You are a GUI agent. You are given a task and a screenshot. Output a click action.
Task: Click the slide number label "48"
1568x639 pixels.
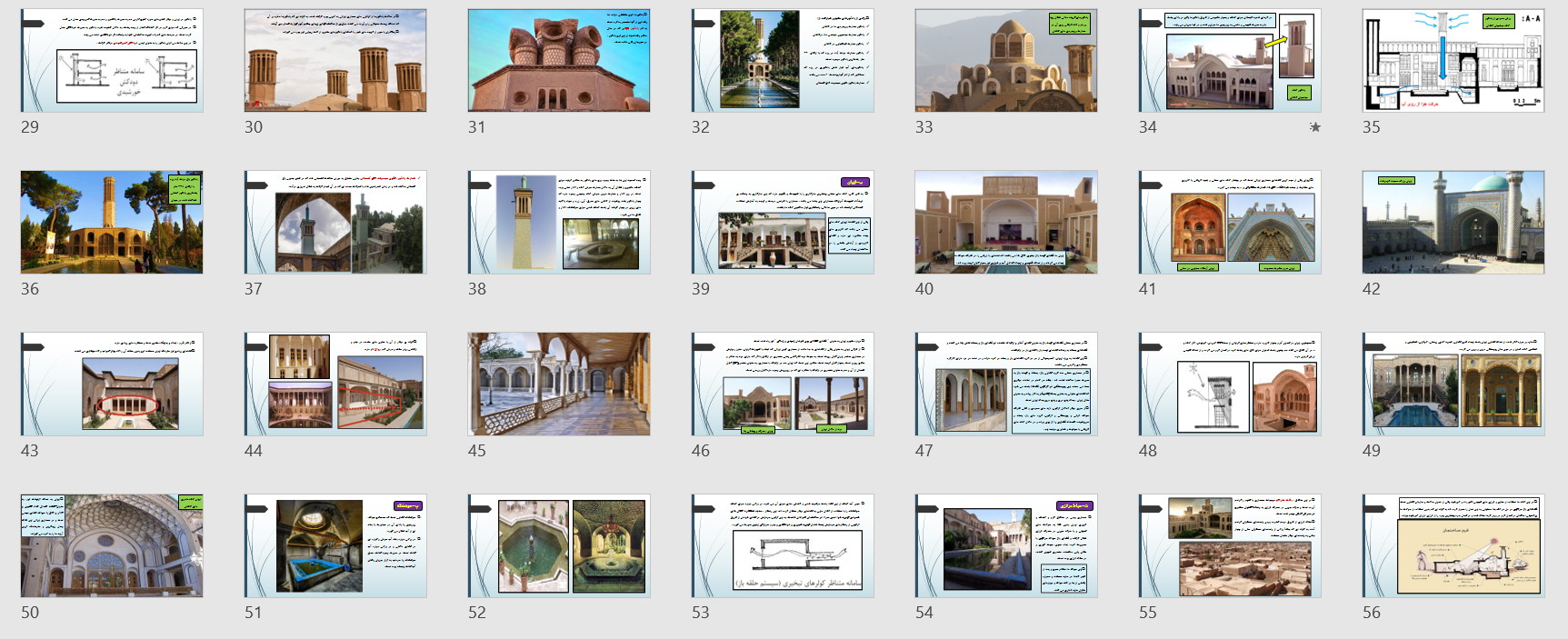[x=1148, y=451]
